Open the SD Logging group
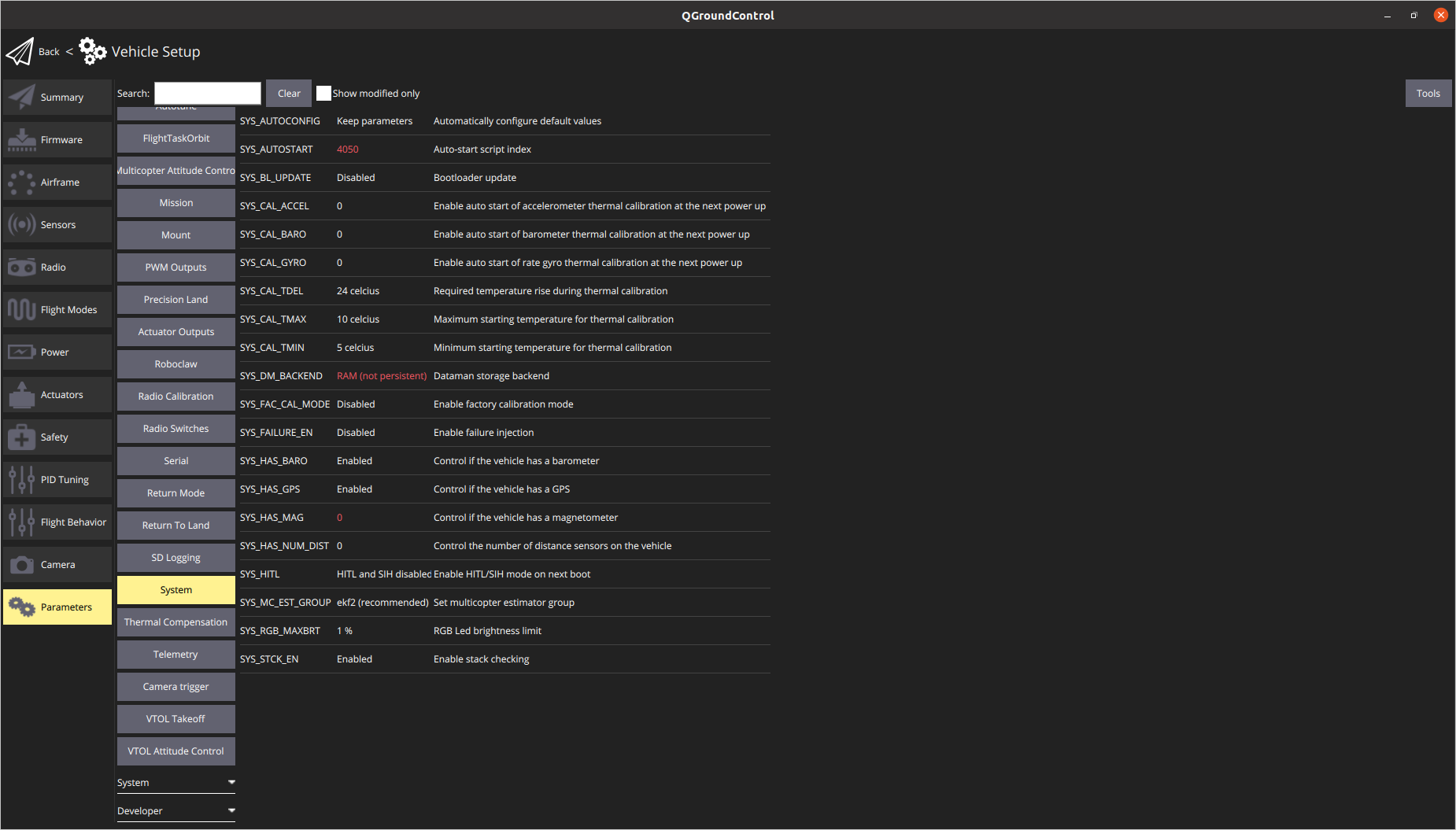This screenshot has width=1456, height=830. coord(176,558)
